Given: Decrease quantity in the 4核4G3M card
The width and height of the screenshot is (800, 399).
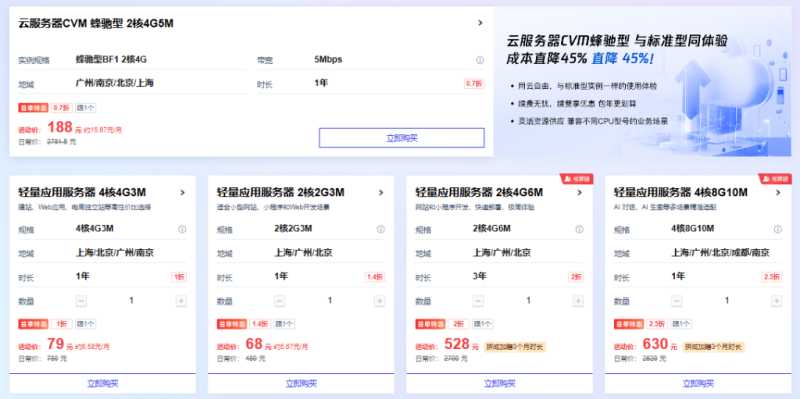Looking at the screenshot, I should 81,301.
